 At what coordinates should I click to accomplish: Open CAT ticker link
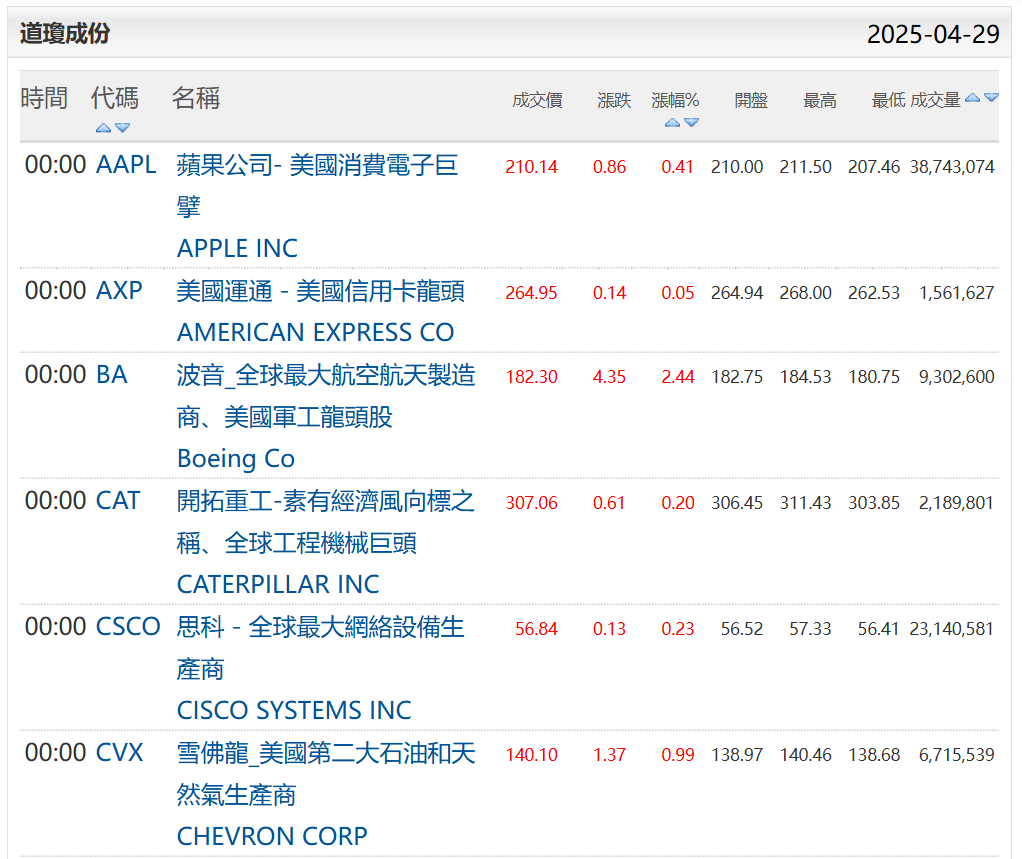pos(118,501)
